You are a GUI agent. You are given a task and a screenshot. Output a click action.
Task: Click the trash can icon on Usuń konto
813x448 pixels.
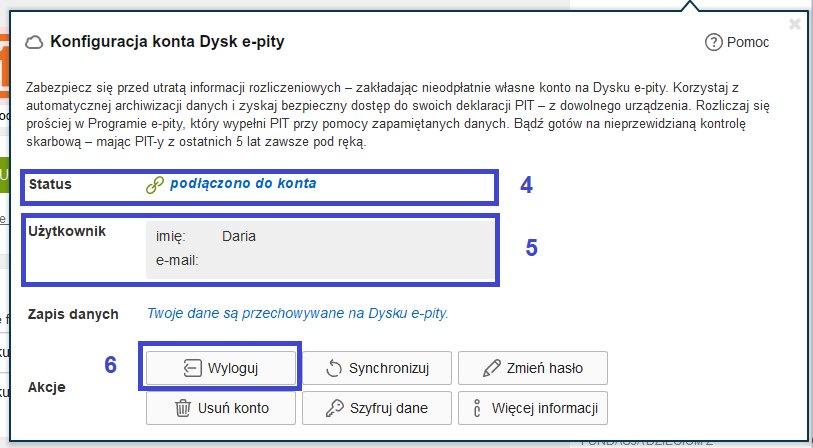[183, 407]
